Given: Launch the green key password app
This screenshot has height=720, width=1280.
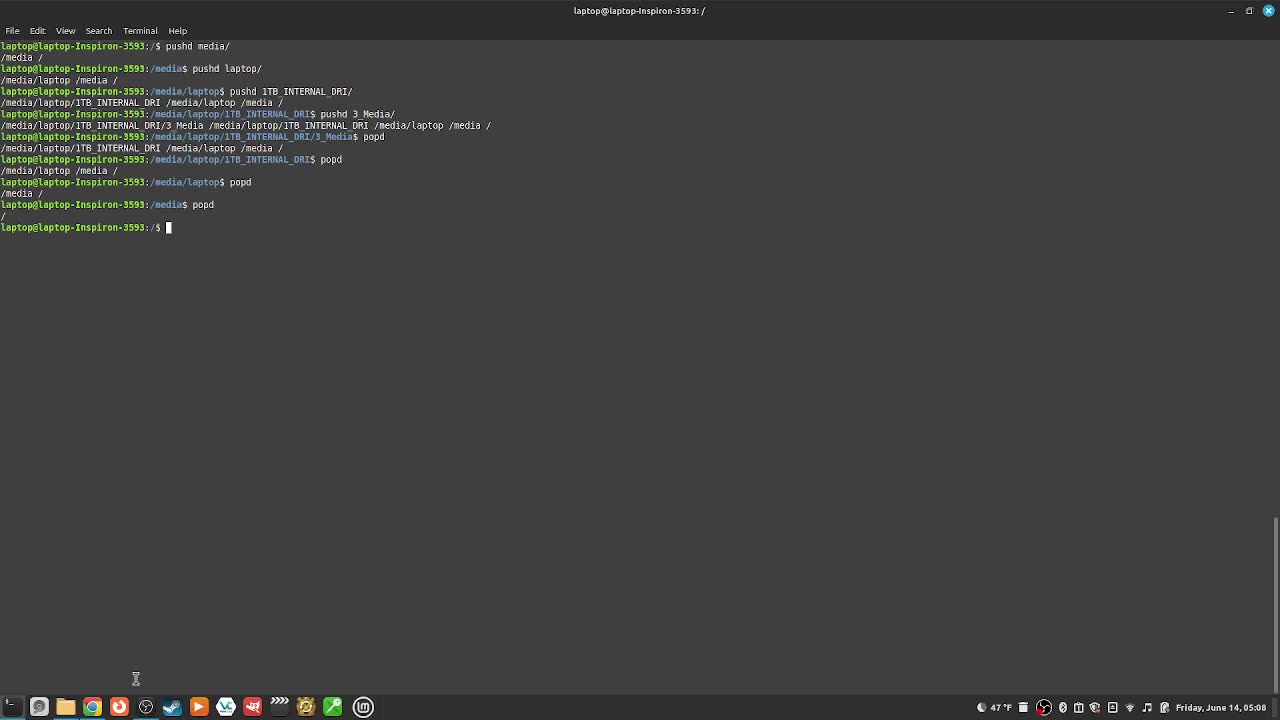Looking at the screenshot, I should (332, 707).
